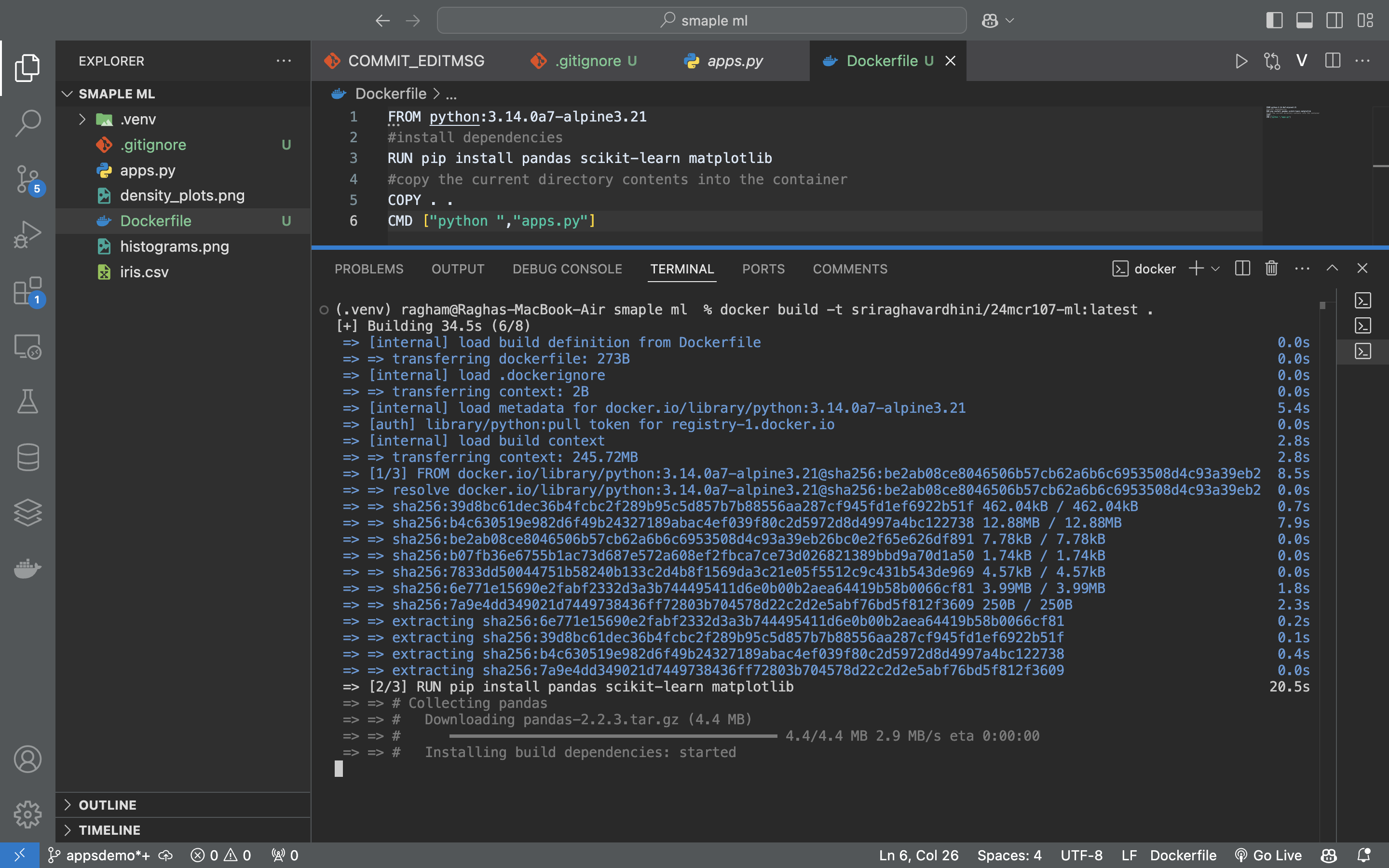Open the DEBUG CONSOLE panel tab

click(x=567, y=269)
